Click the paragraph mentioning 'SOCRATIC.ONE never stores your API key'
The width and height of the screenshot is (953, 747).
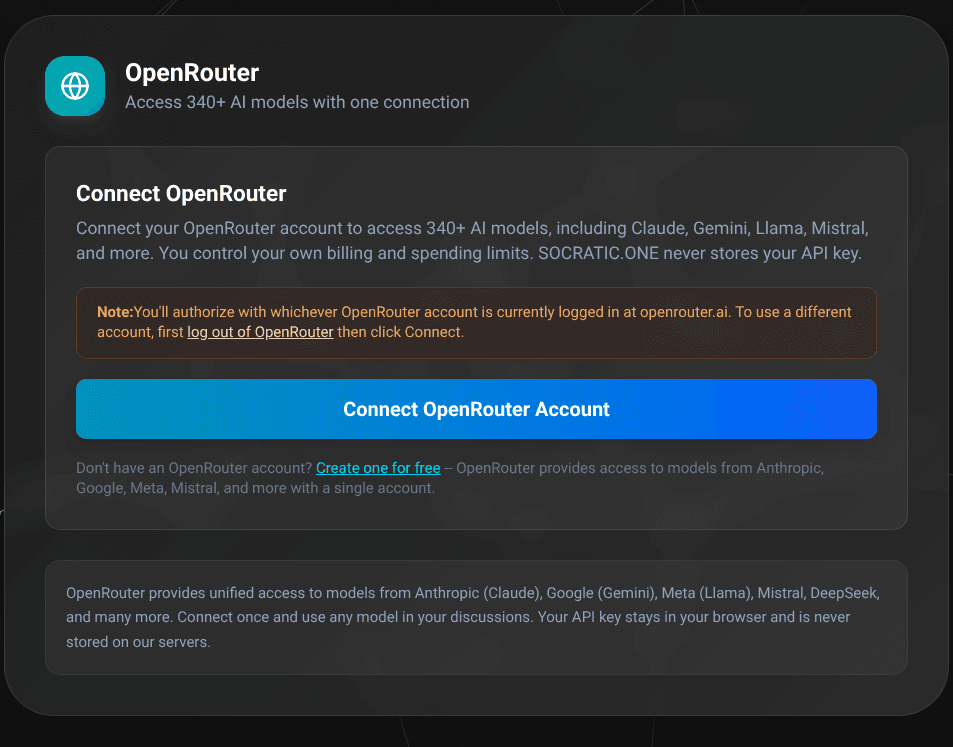click(x=472, y=241)
